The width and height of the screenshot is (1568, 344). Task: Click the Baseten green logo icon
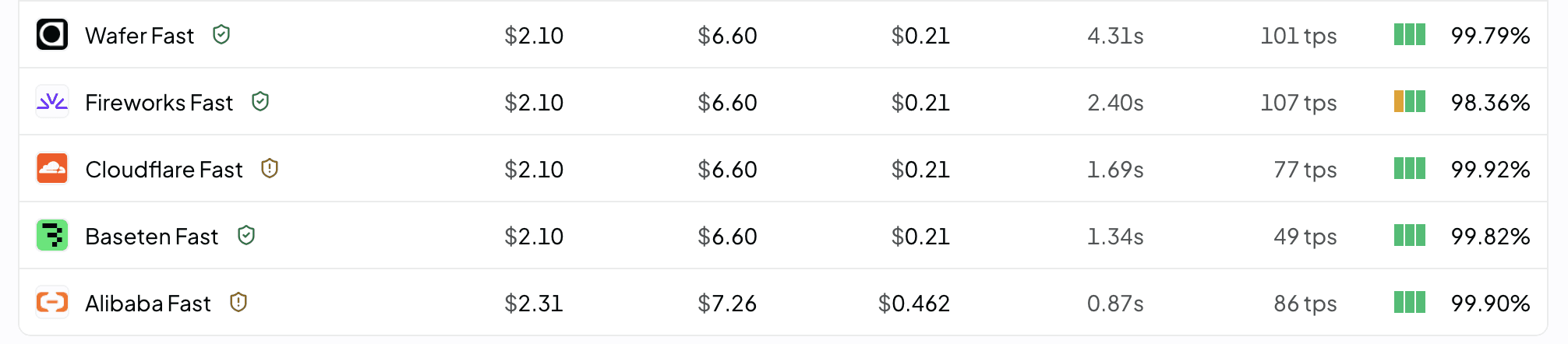[52, 235]
